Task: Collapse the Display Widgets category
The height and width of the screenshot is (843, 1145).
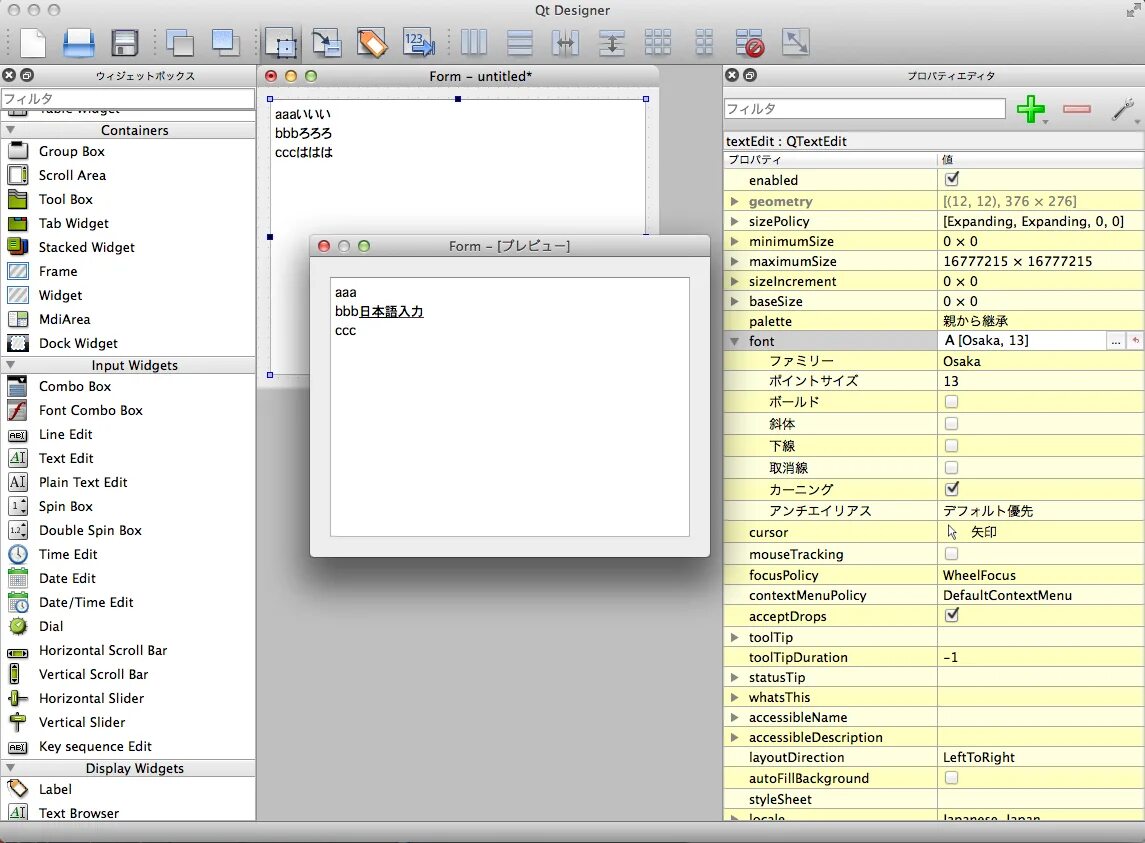Action: 11,768
